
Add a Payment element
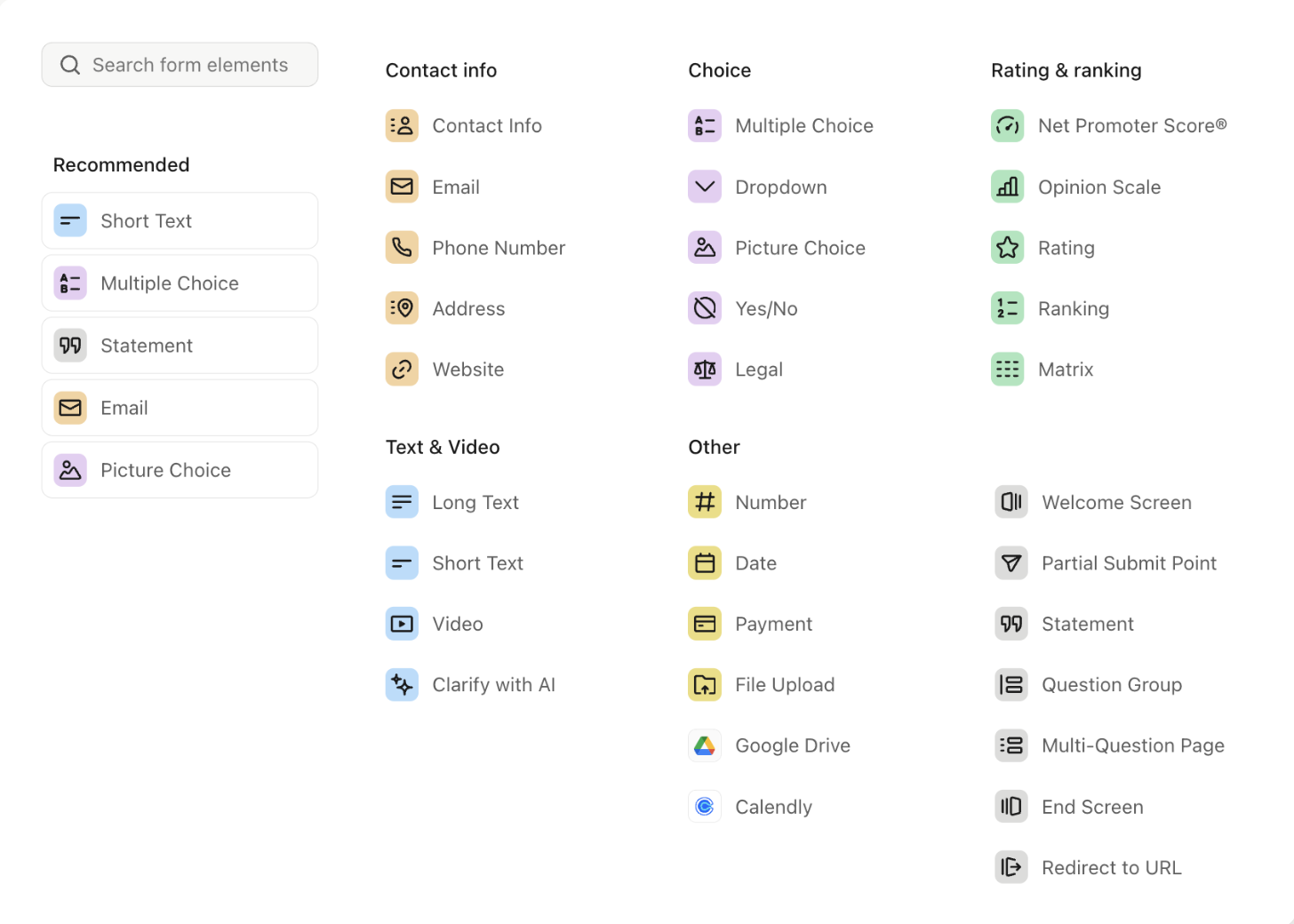[x=773, y=625]
